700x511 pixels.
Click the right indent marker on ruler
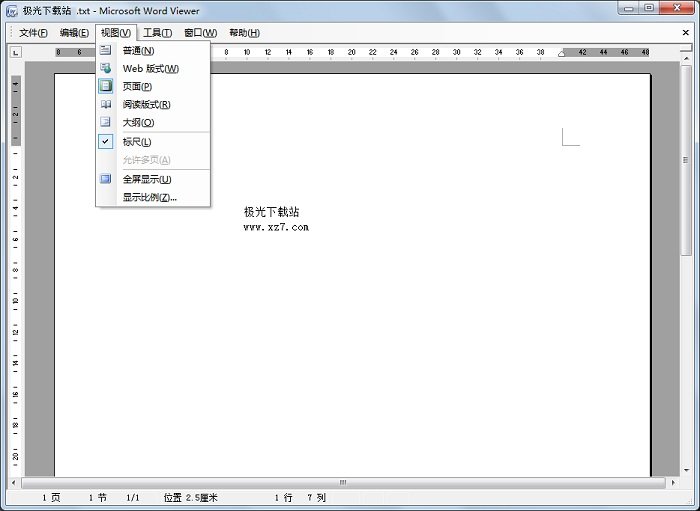pyautogui.click(x=562, y=54)
